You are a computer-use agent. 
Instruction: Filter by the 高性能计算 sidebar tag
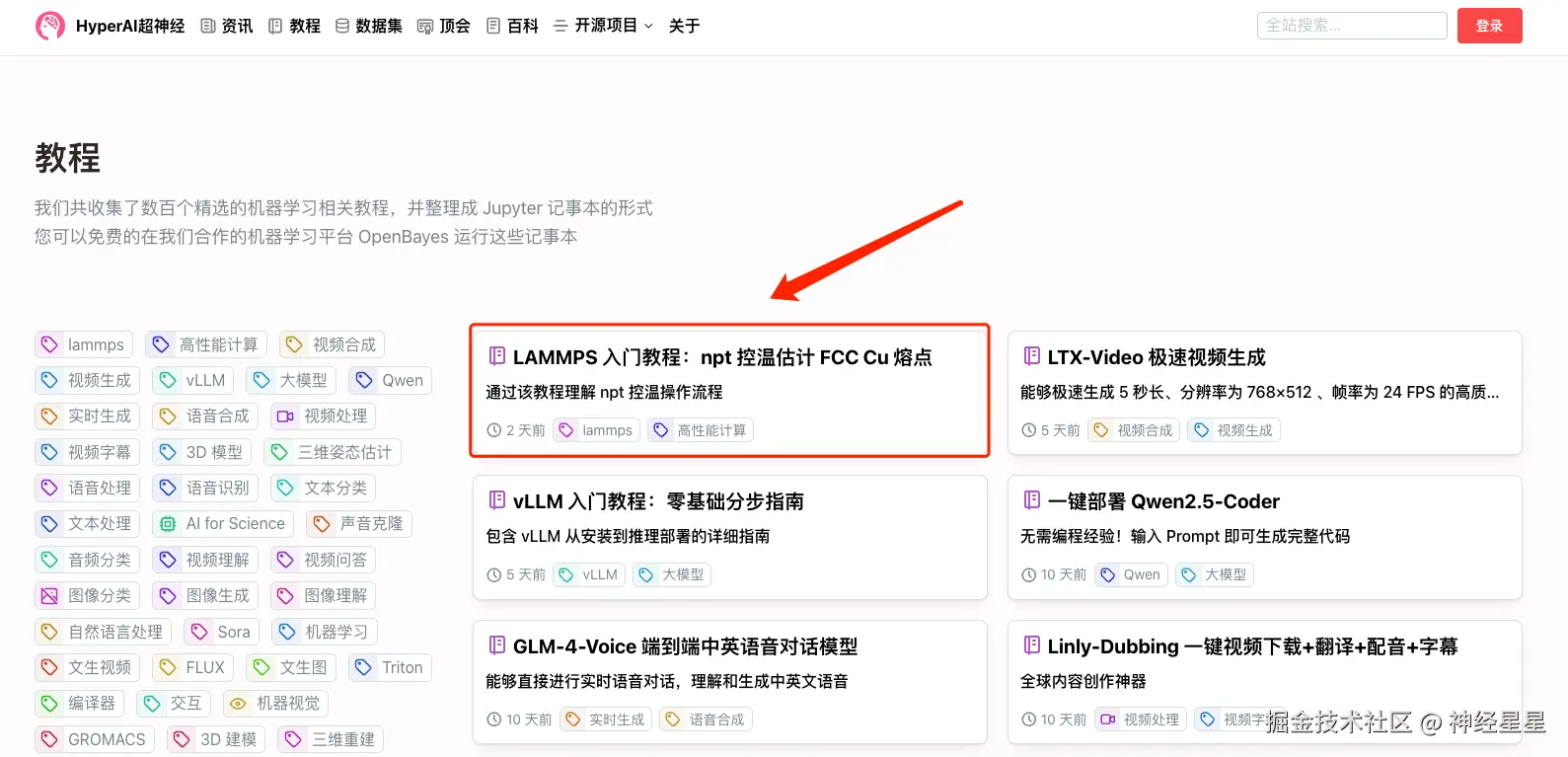206,344
